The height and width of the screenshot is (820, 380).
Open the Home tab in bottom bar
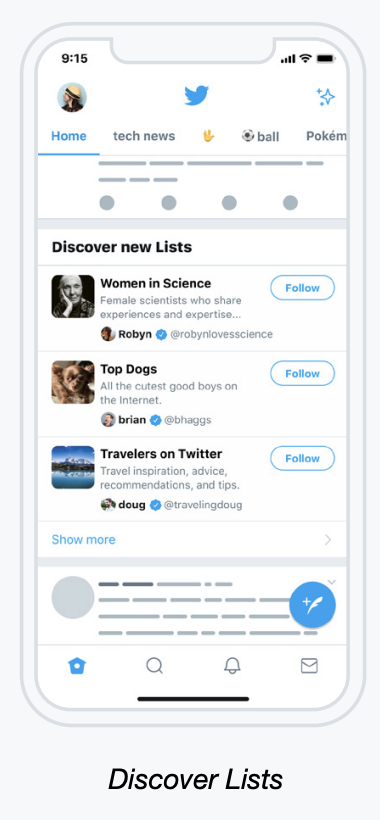pos(77,666)
